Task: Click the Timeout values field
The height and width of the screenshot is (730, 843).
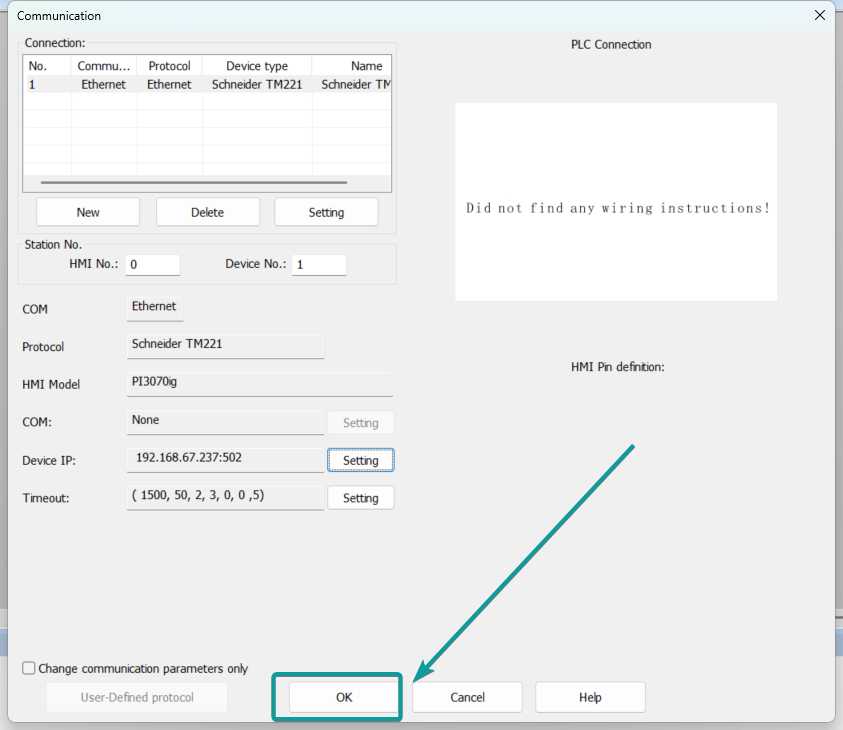Action: (225, 496)
